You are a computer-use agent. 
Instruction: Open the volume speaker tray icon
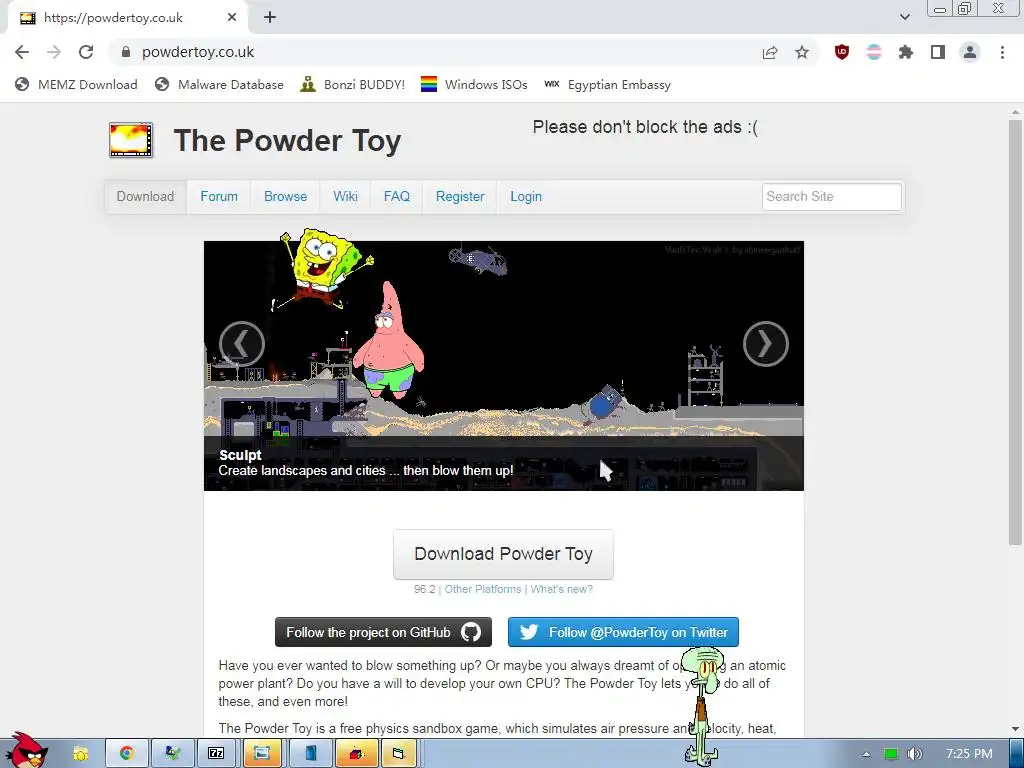914,754
